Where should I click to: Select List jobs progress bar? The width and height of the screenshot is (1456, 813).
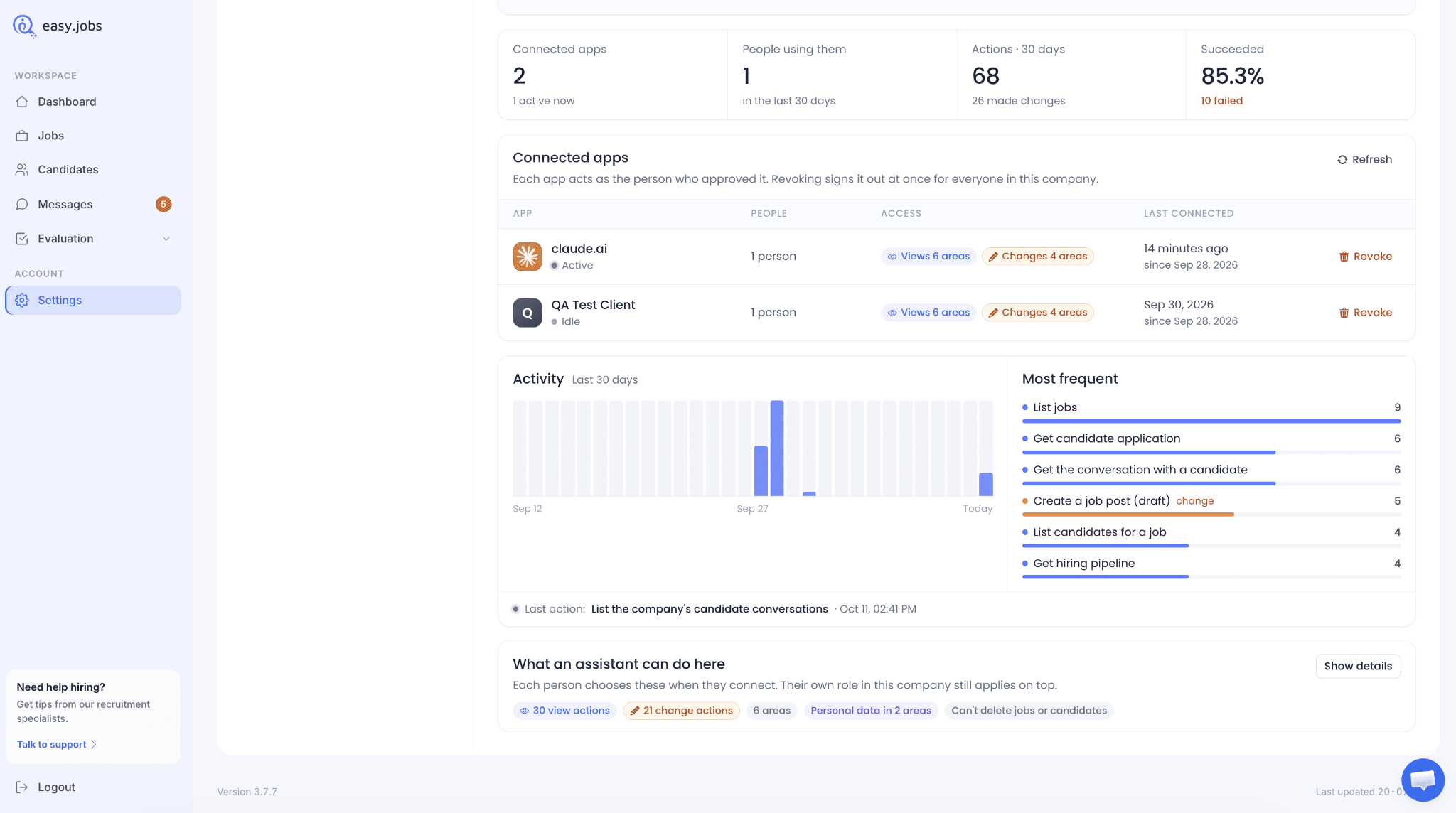[x=1211, y=421]
